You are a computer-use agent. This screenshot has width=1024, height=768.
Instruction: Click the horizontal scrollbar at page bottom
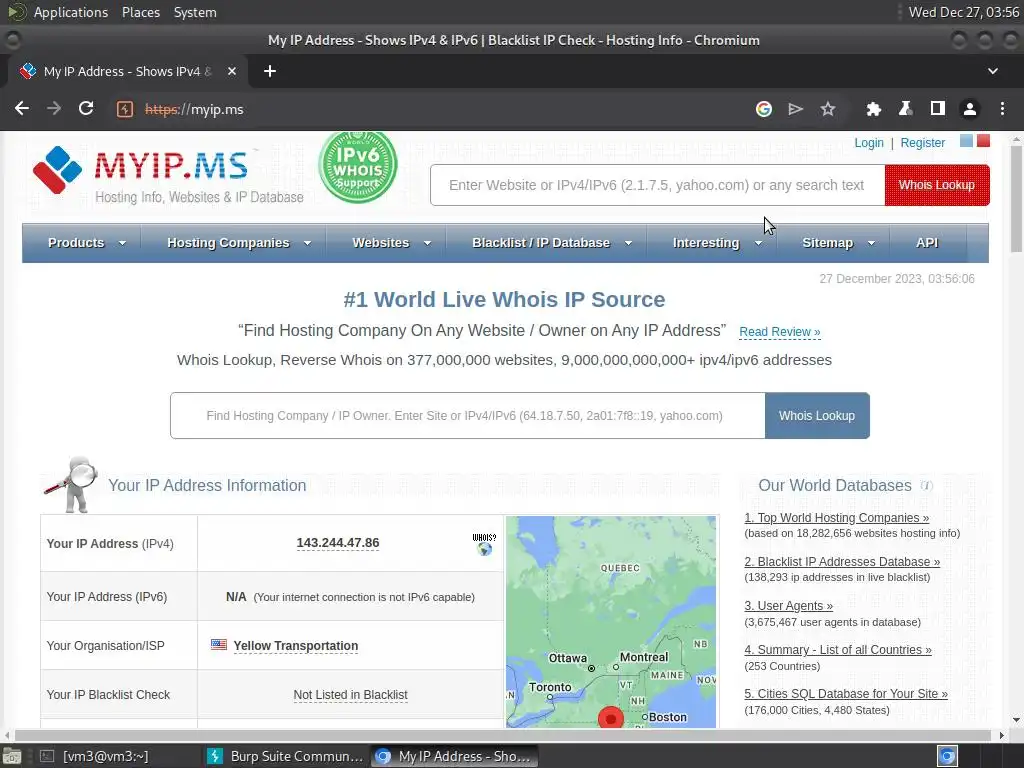pyautogui.click(x=503, y=735)
